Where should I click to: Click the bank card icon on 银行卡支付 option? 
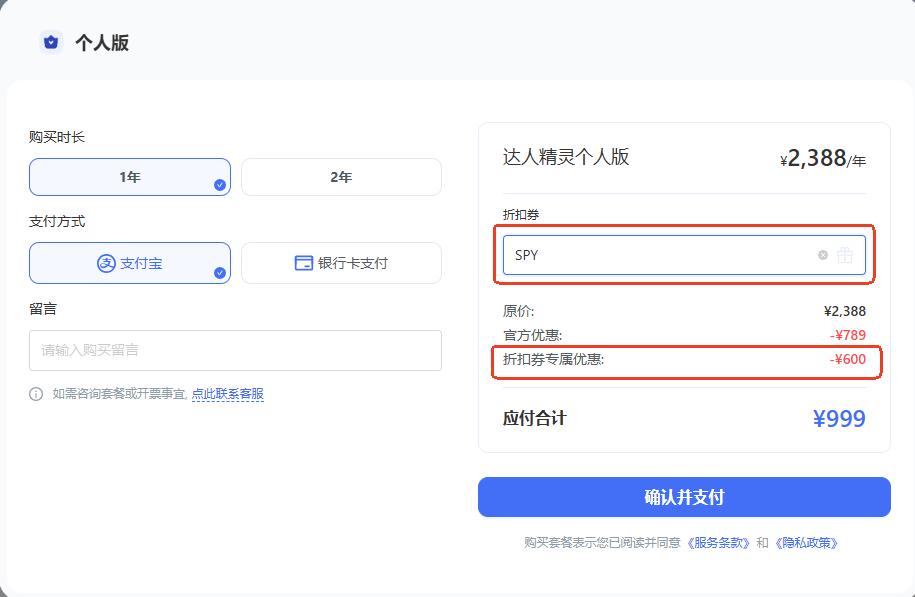[x=302, y=262]
